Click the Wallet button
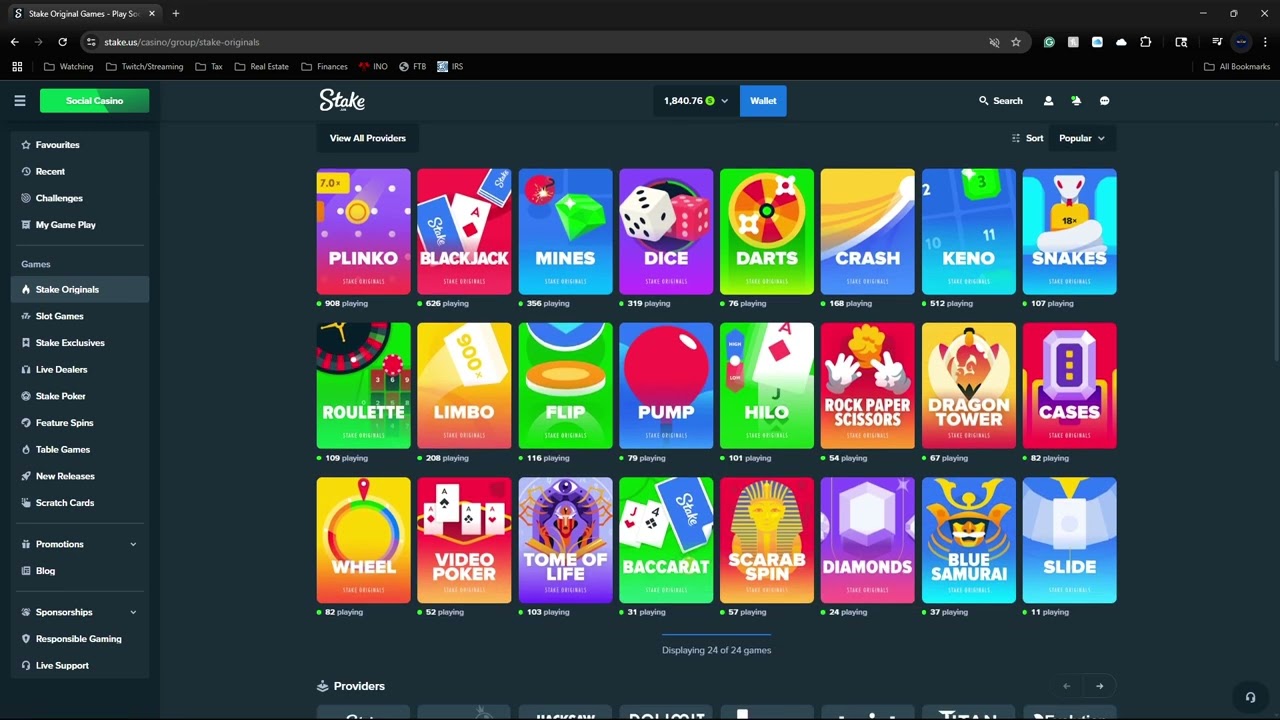The height and width of the screenshot is (720, 1280). pos(763,101)
